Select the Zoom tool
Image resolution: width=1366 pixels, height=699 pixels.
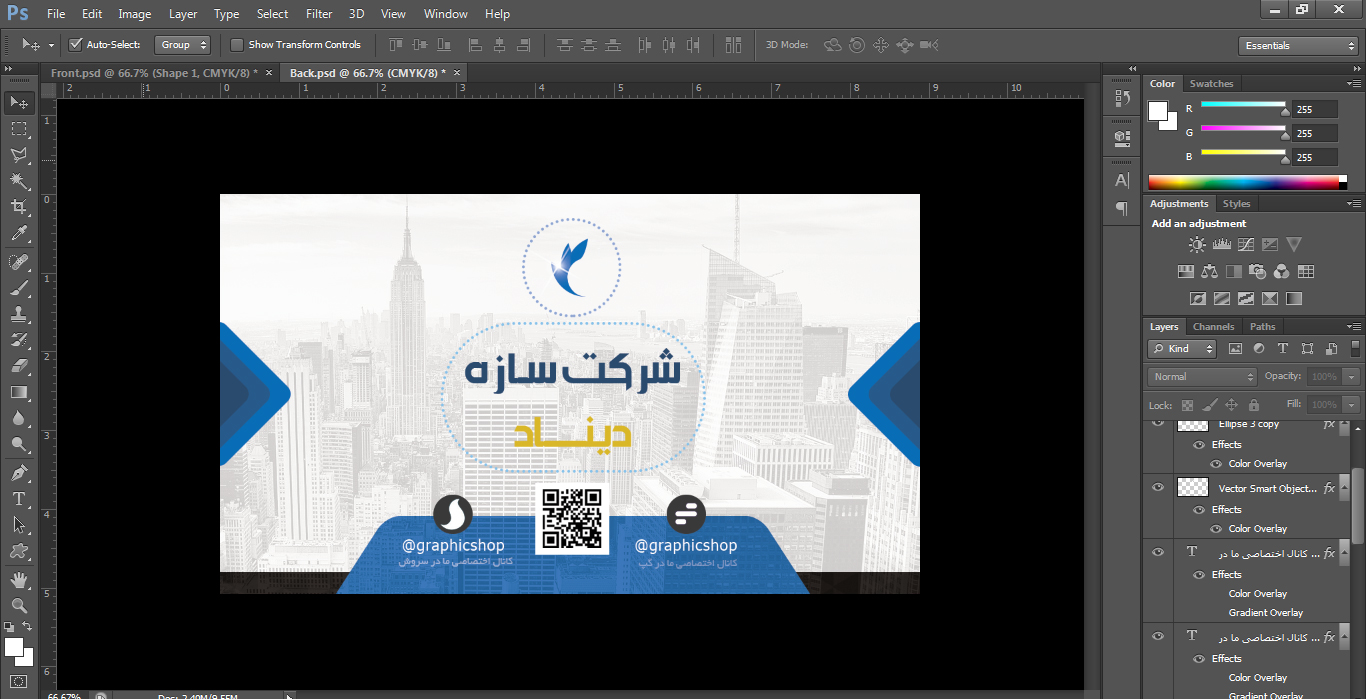18,606
